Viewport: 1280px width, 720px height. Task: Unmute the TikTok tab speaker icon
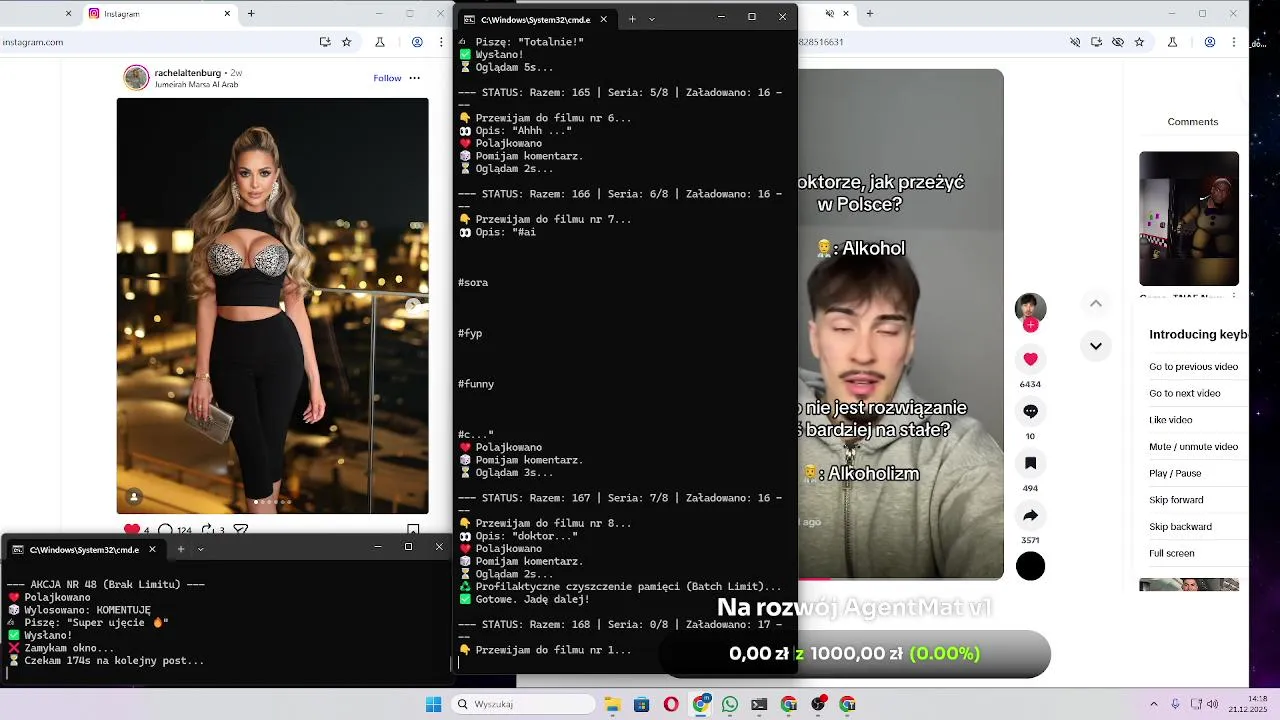[x=829, y=13]
